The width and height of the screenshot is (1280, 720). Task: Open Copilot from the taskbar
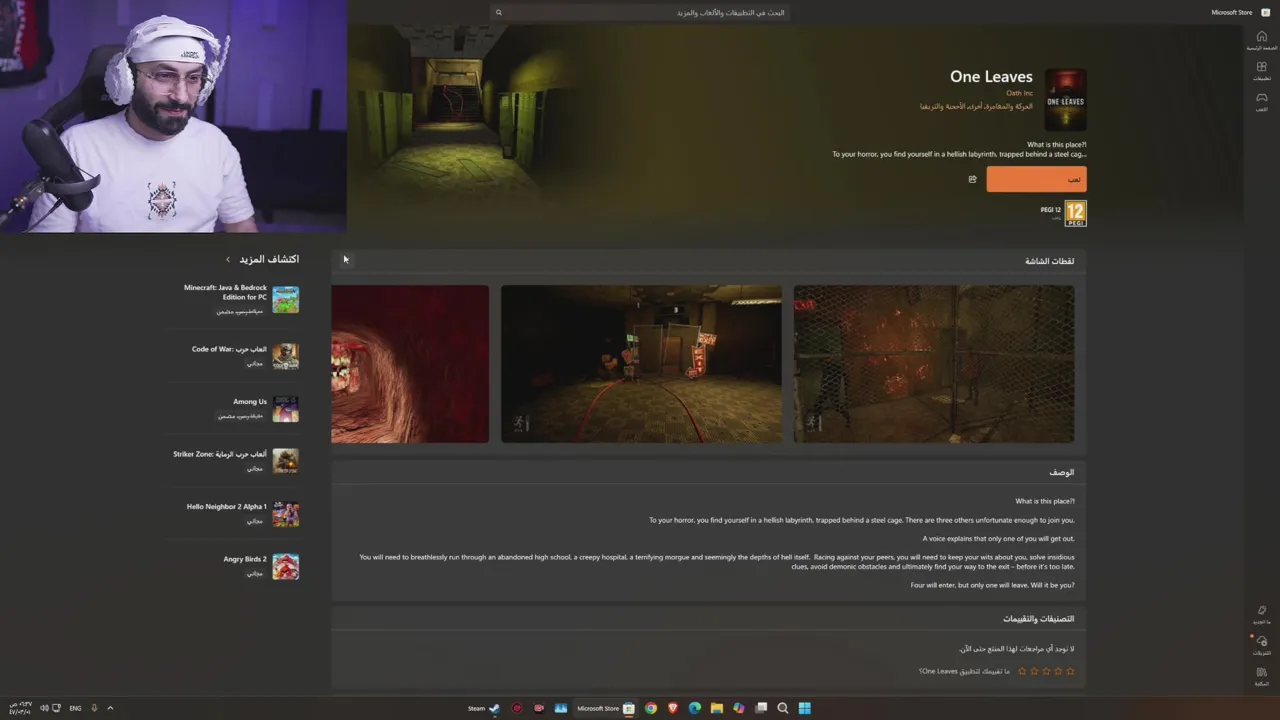739,708
